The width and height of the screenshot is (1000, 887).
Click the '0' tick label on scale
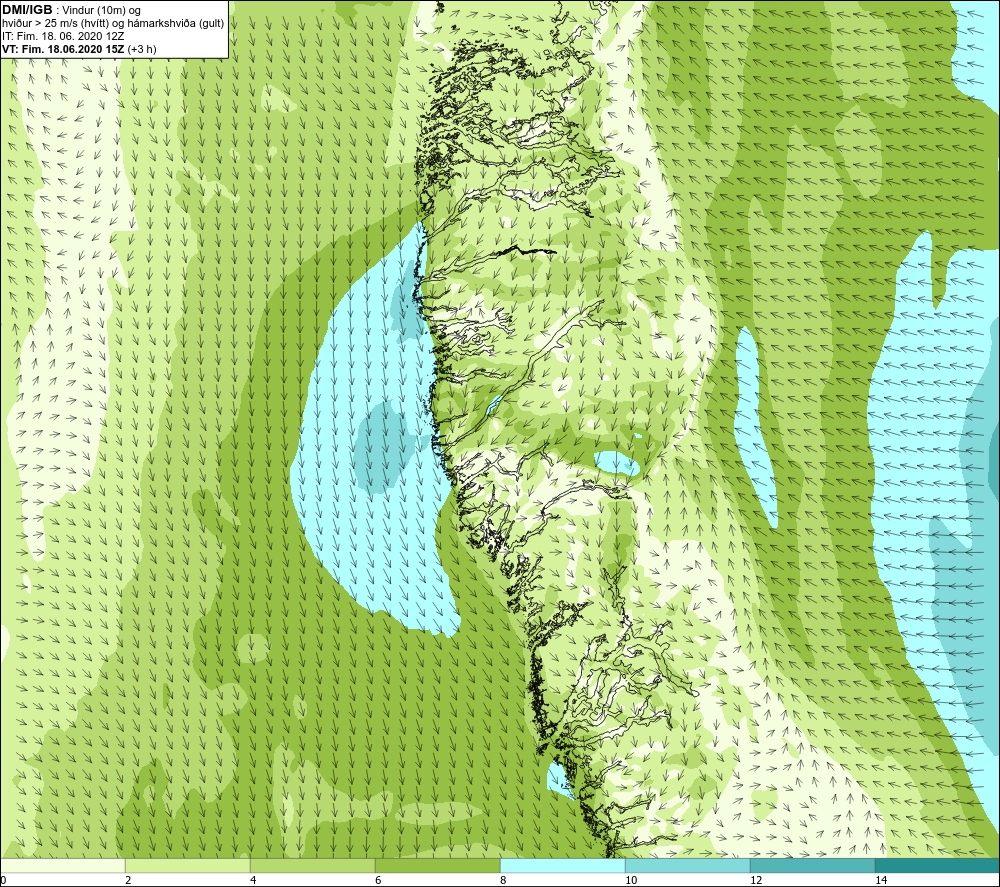coord(3,880)
